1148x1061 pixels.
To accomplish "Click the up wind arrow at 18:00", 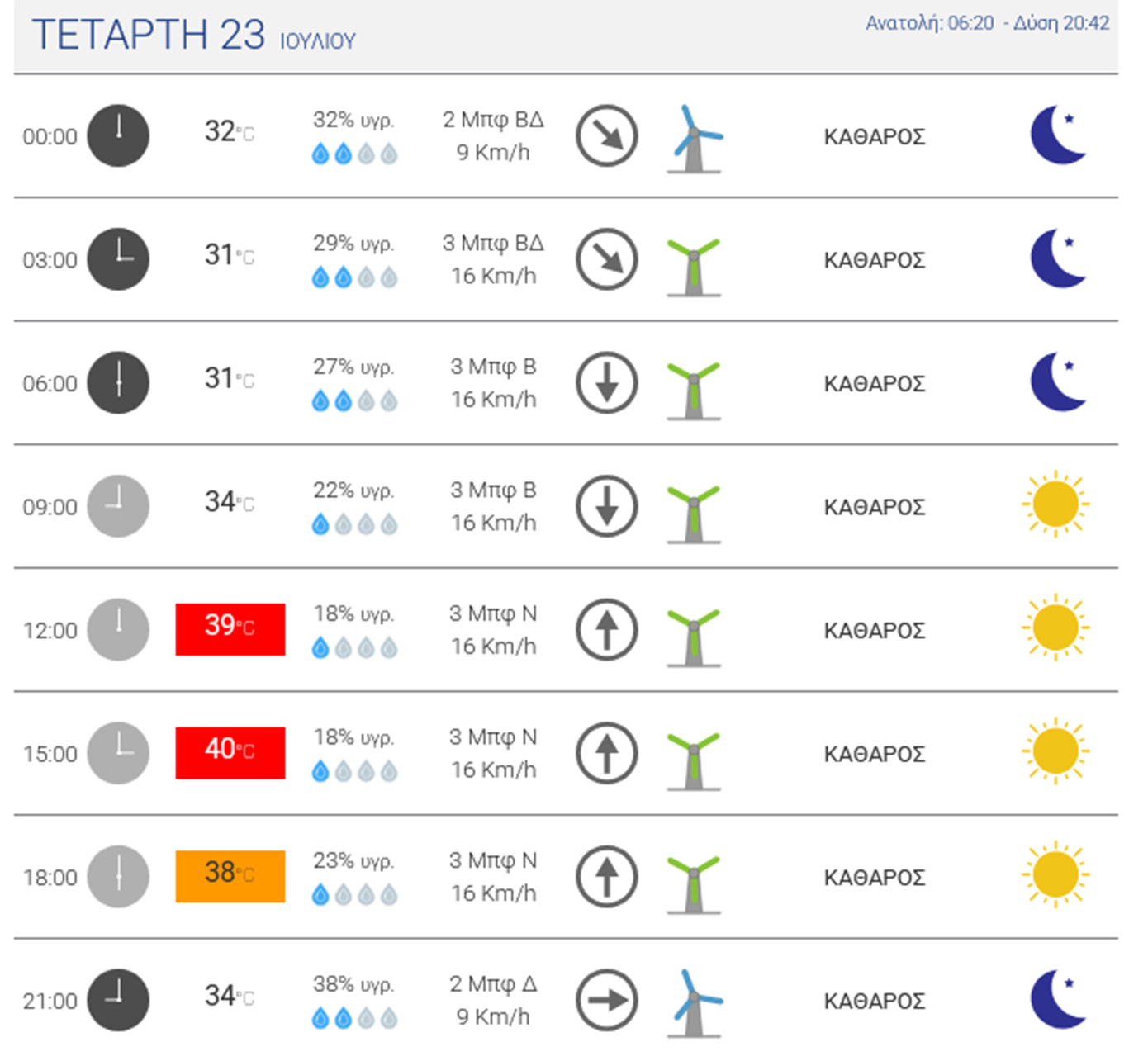I will [x=607, y=877].
